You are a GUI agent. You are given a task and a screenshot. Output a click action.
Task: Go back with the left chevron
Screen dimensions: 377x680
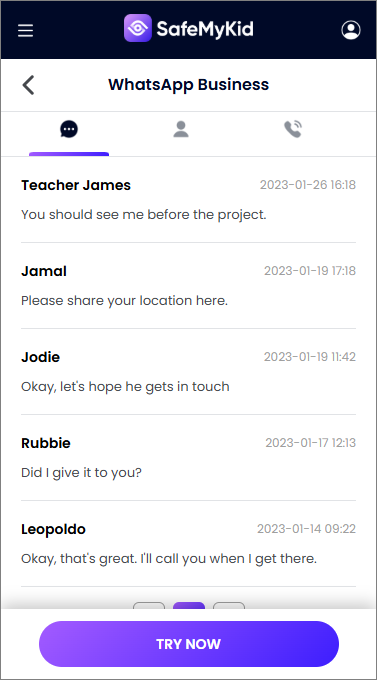(x=28, y=85)
